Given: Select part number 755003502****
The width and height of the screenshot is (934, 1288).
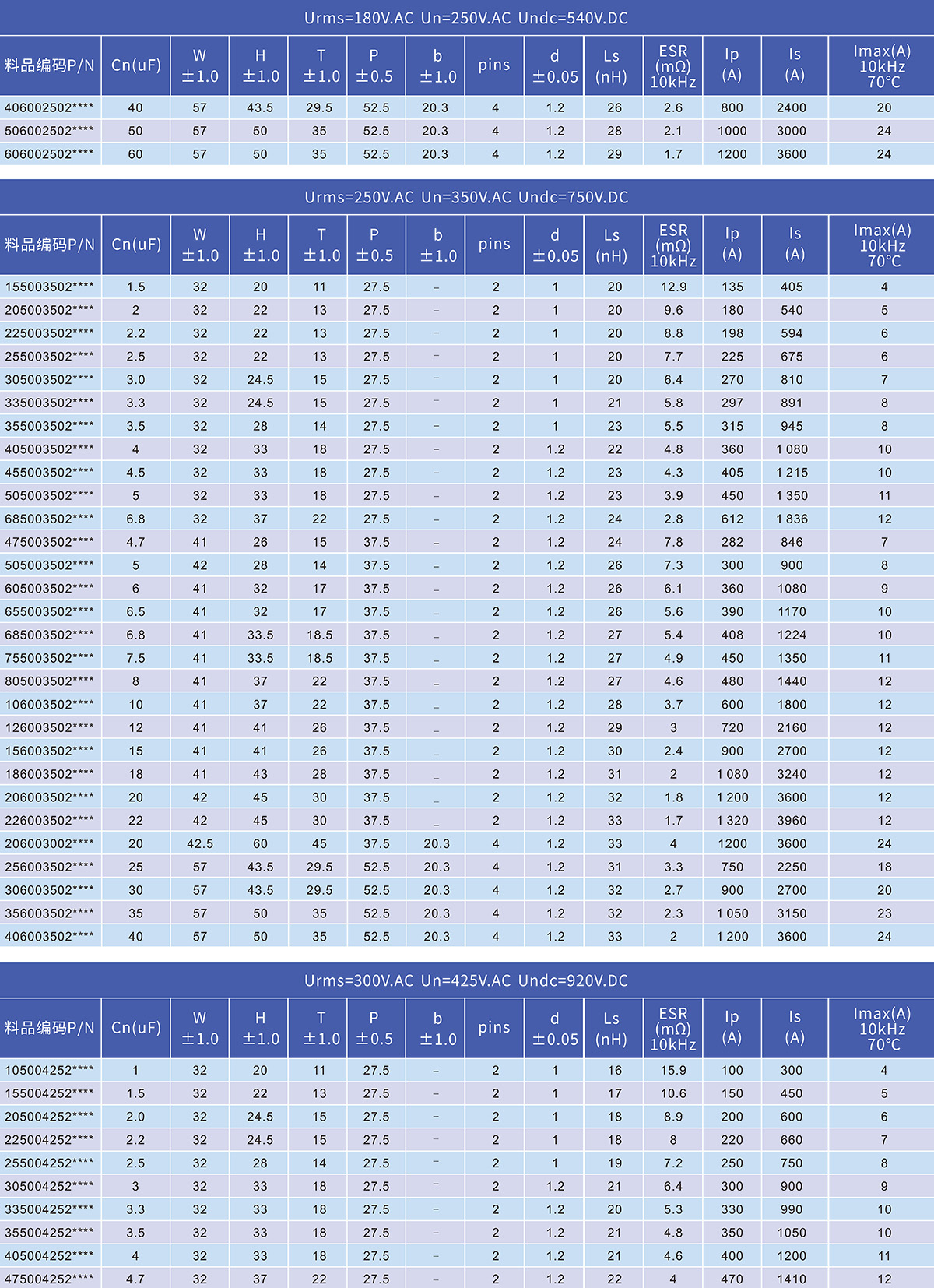Looking at the screenshot, I should point(49,659).
